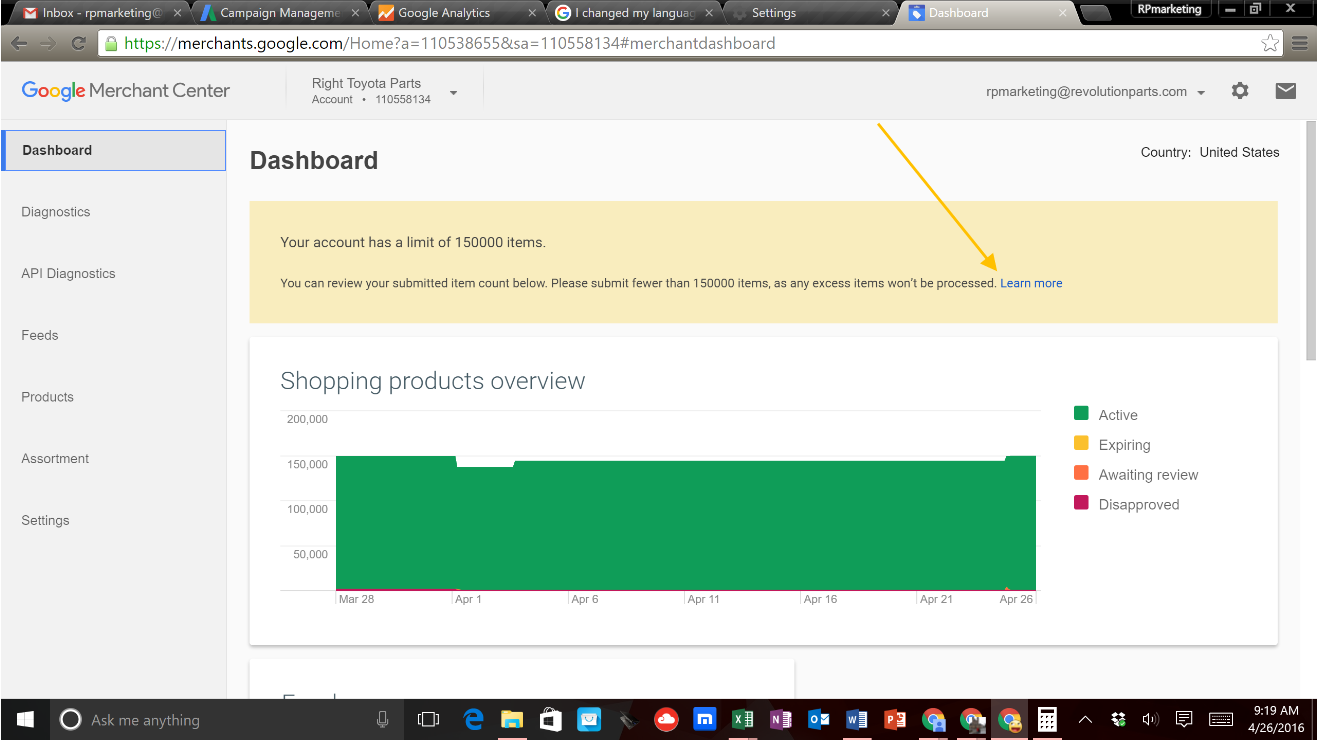Go back to the previous page
The image size is (1317, 741).
click(19, 44)
